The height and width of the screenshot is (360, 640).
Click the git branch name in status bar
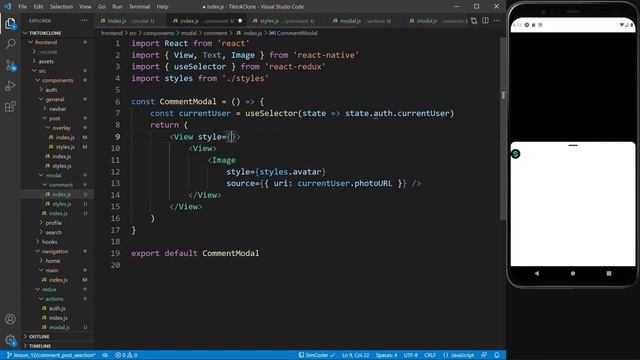coord(51,355)
